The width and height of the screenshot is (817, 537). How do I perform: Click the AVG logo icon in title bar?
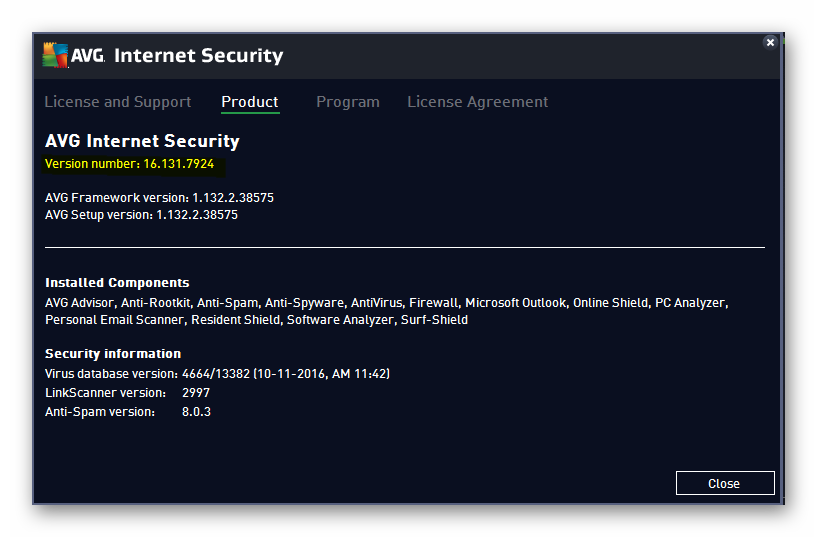(55, 55)
